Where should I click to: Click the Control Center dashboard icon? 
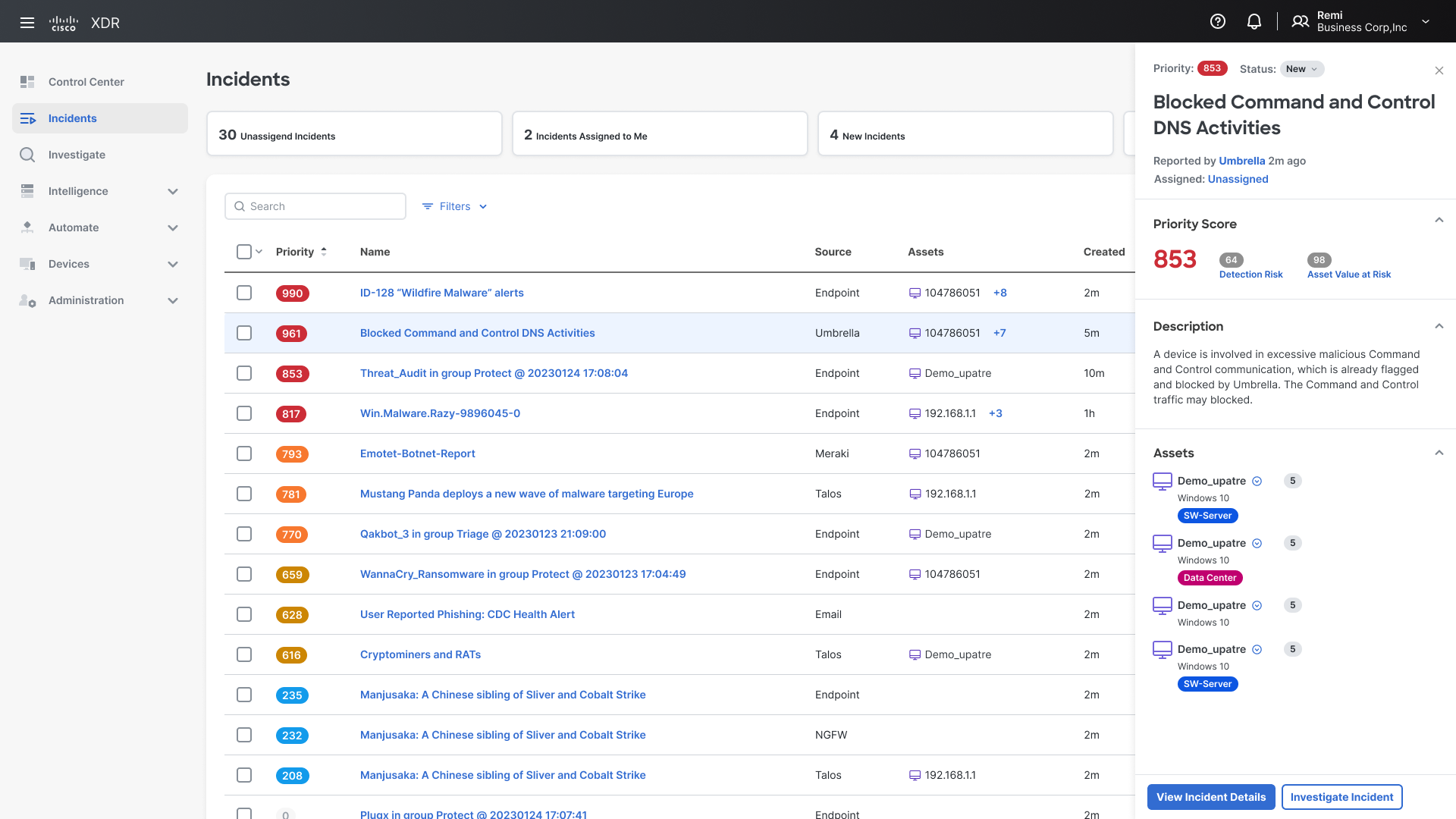tap(27, 82)
